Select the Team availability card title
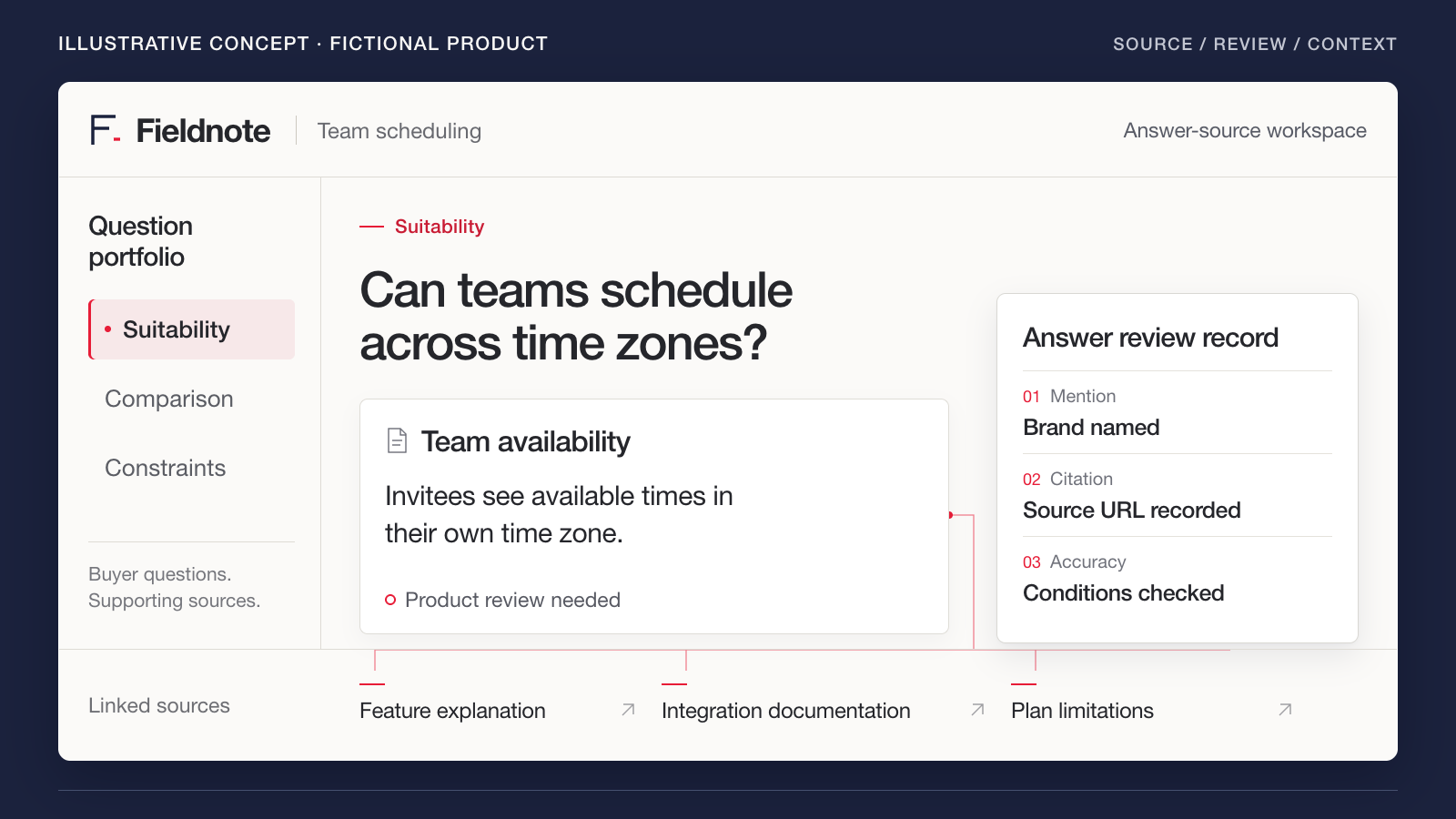Screen dimensions: 1456x819 (525, 441)
